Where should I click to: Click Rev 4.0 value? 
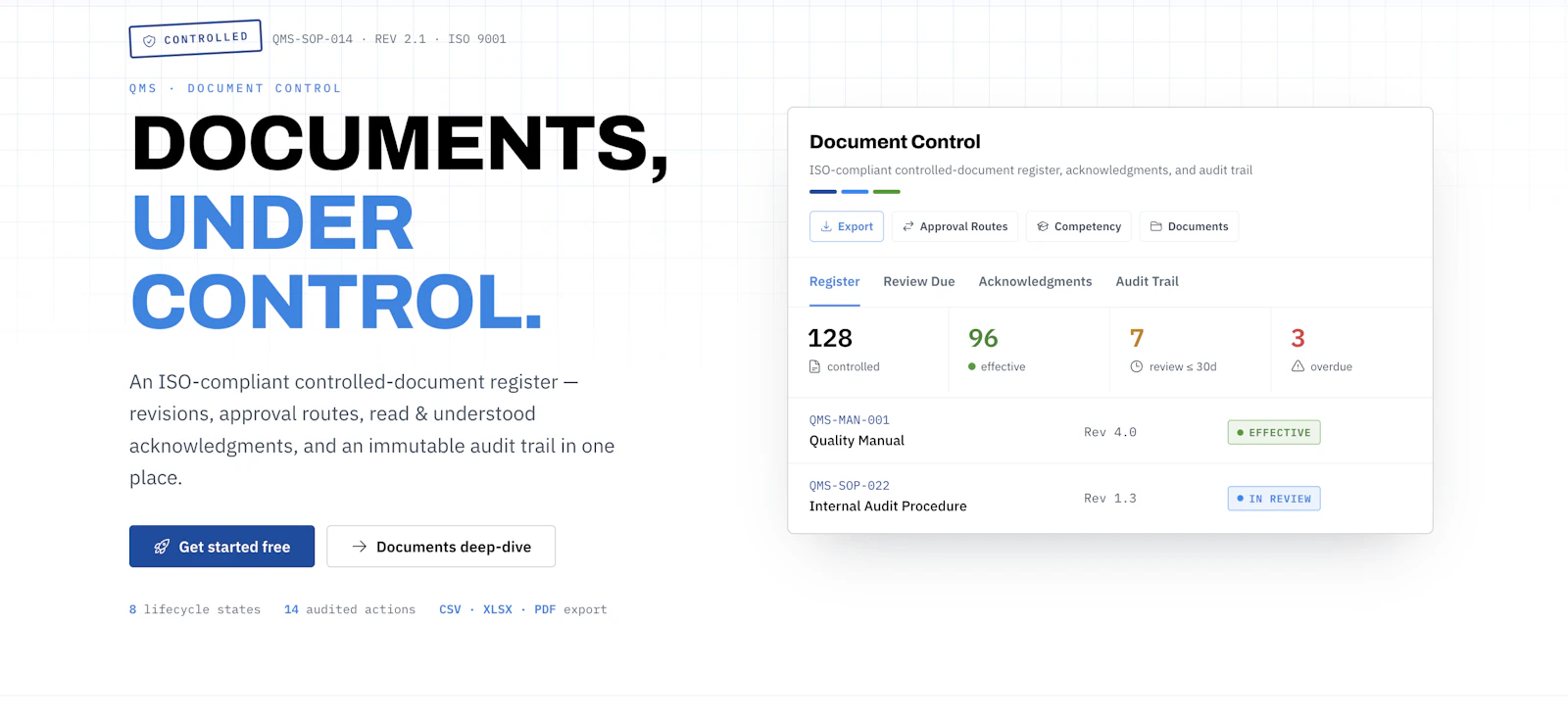(x=1110, y=432)
